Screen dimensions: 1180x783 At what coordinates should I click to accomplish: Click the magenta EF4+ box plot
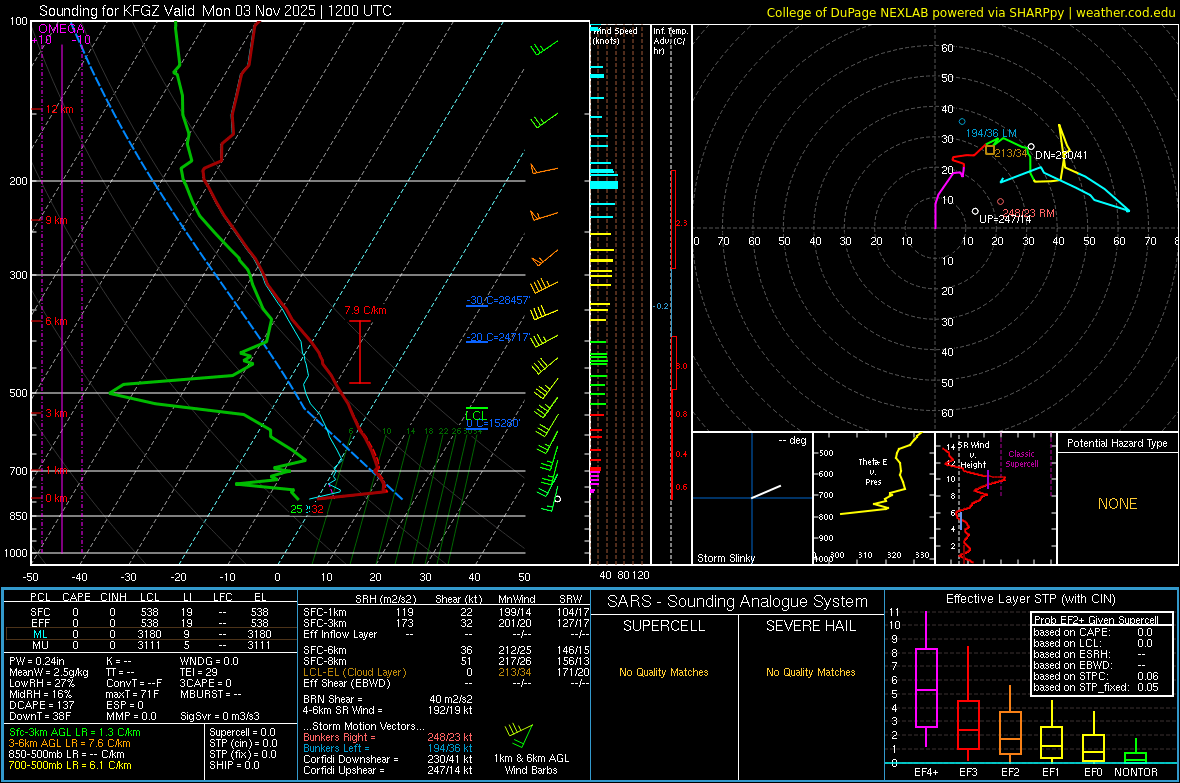coord(926,679)
